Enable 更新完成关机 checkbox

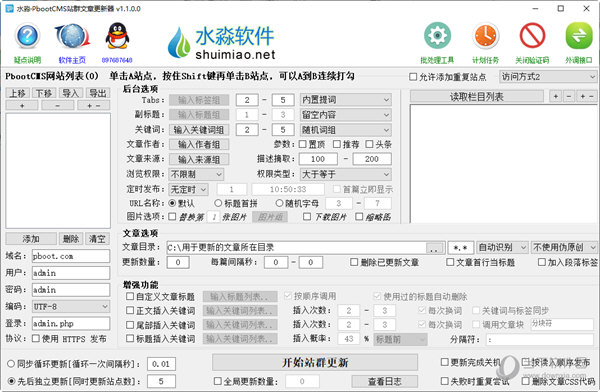445,362
